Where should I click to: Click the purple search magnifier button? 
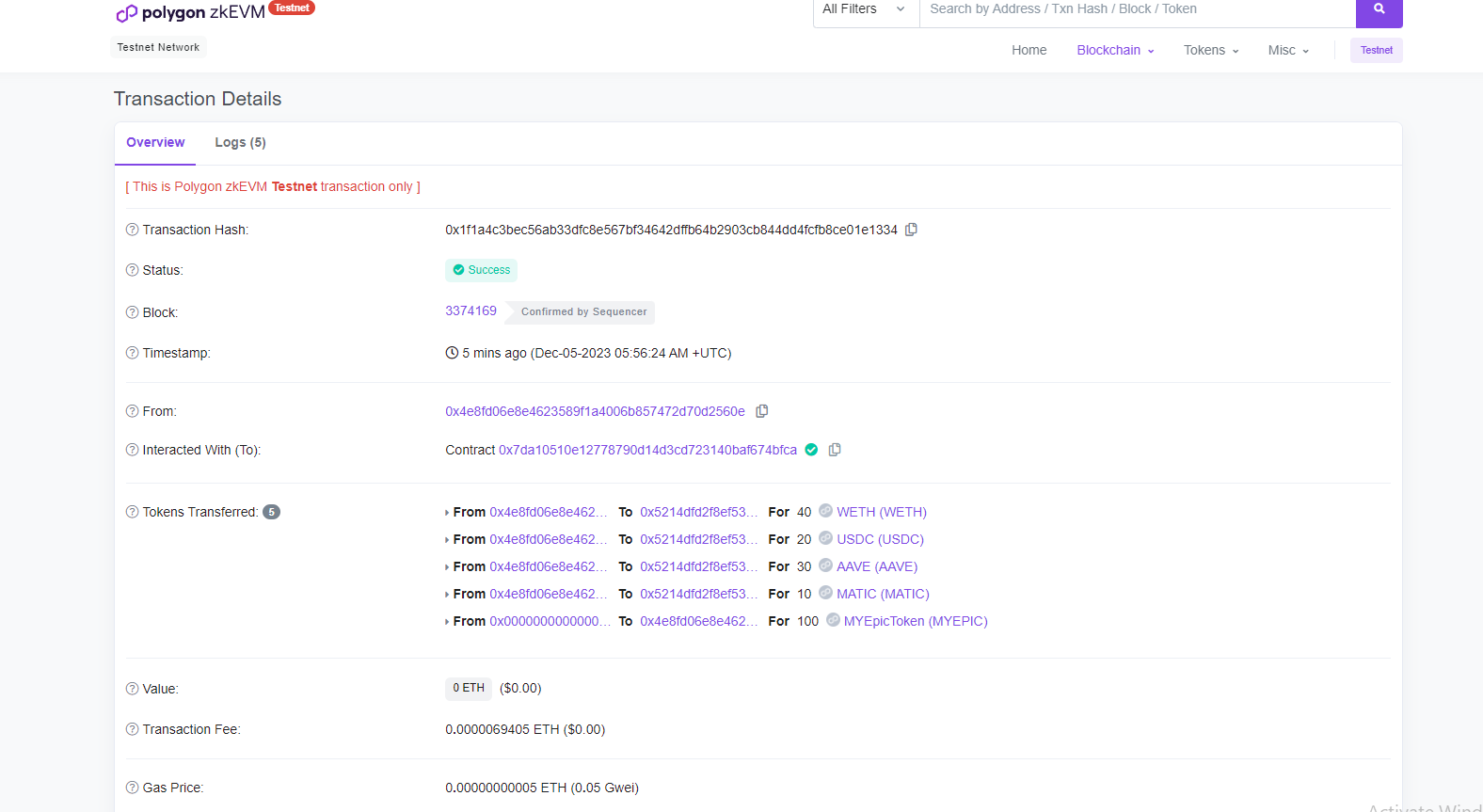click(x=1379, y=9)
